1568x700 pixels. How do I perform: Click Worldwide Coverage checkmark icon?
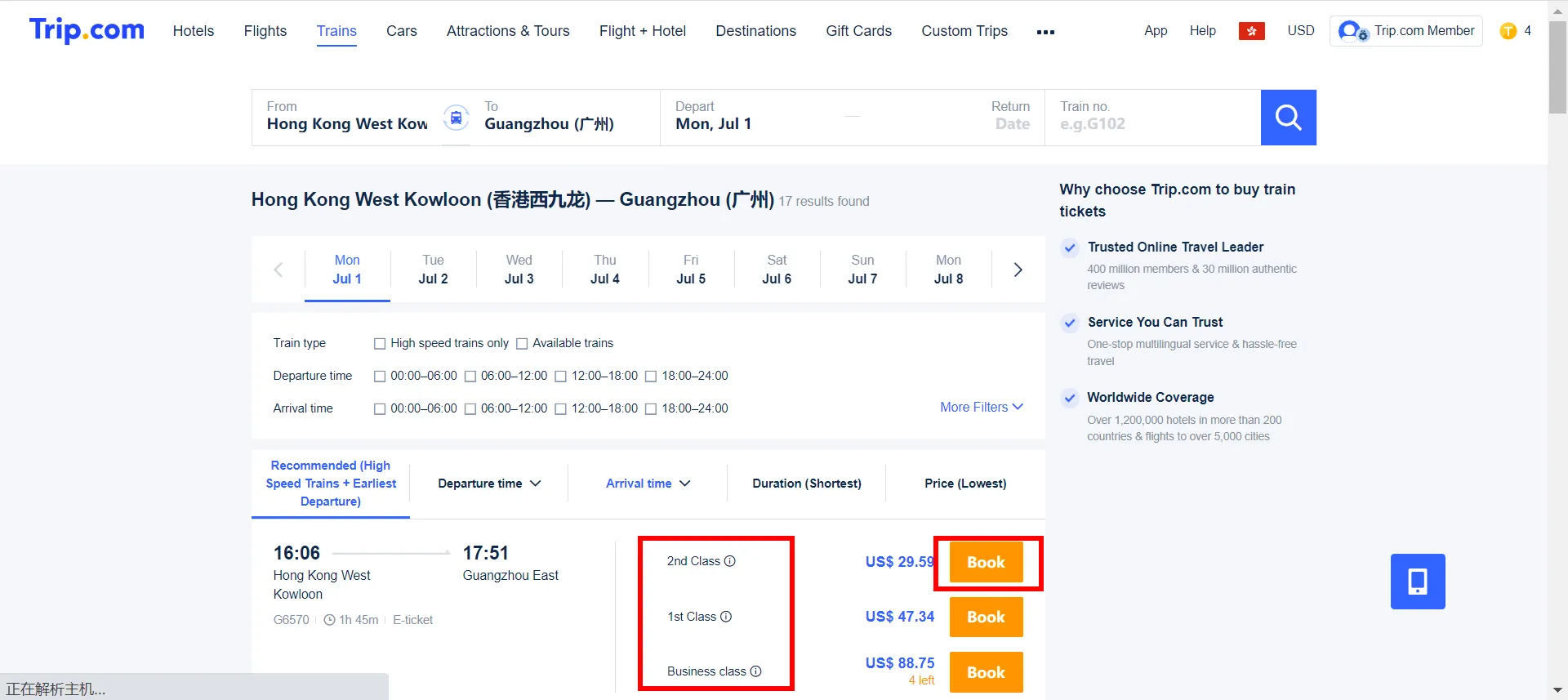(1070, 398)
